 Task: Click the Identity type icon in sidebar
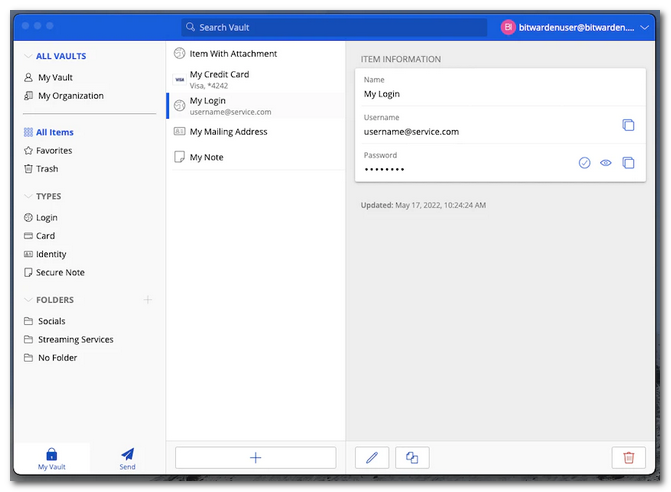click(x=28, y=254)
